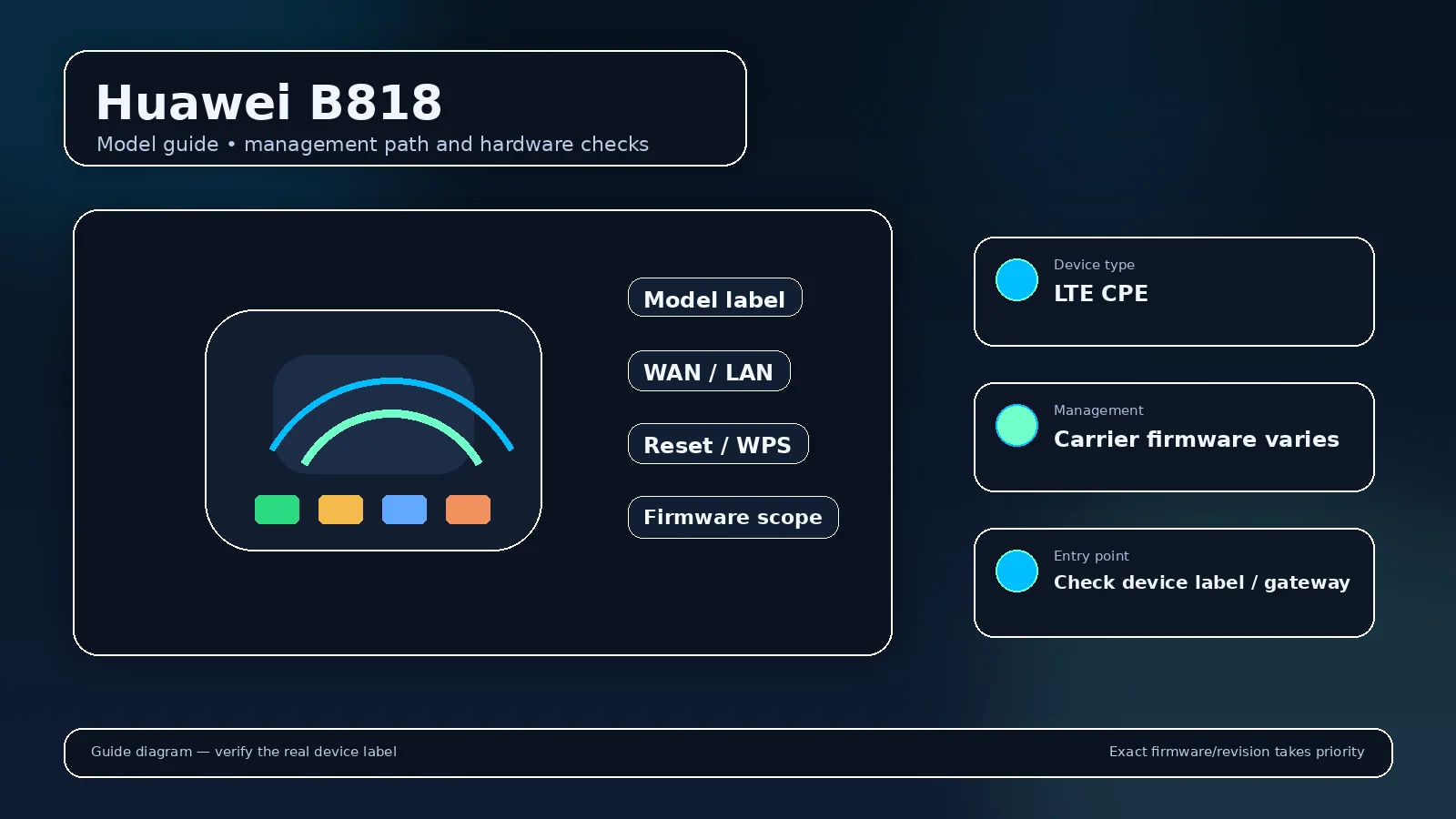This screenshot has width=1456, height=819.
Task: Click the Reset / WPS label
Action: pyautogui.click(x=717, y=445)
